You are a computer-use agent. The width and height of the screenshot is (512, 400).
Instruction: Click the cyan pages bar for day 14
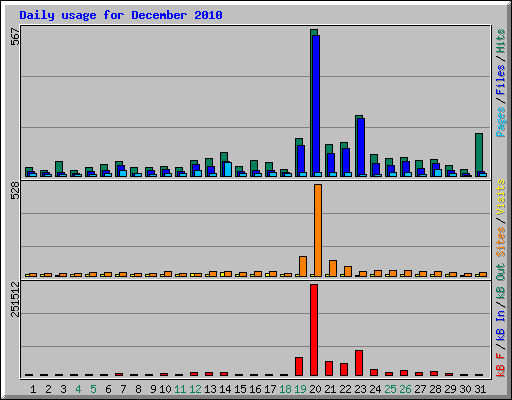coord(228,169)
